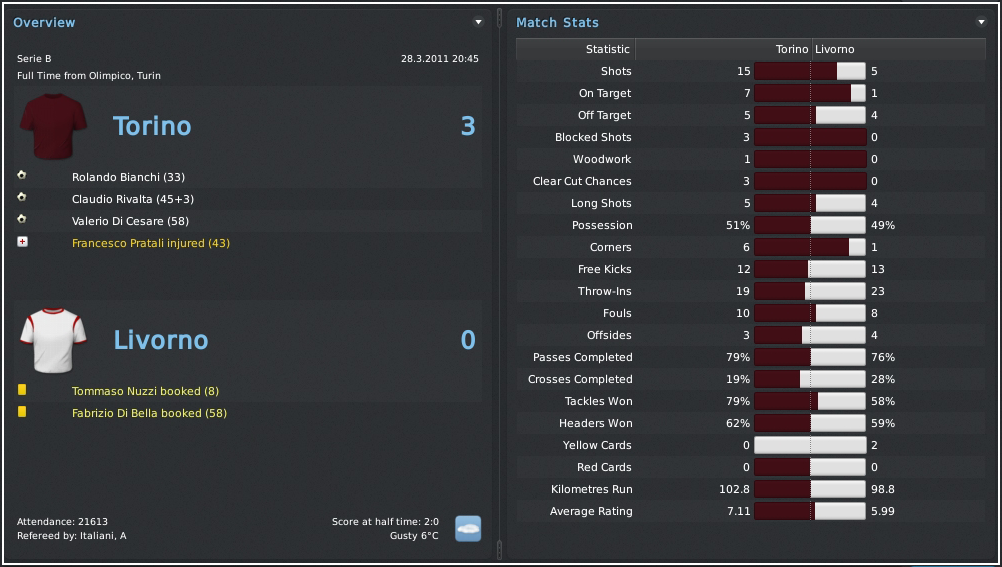Open Torino team name link
This screenshot has height=567, width=1002.
(152, 126)
